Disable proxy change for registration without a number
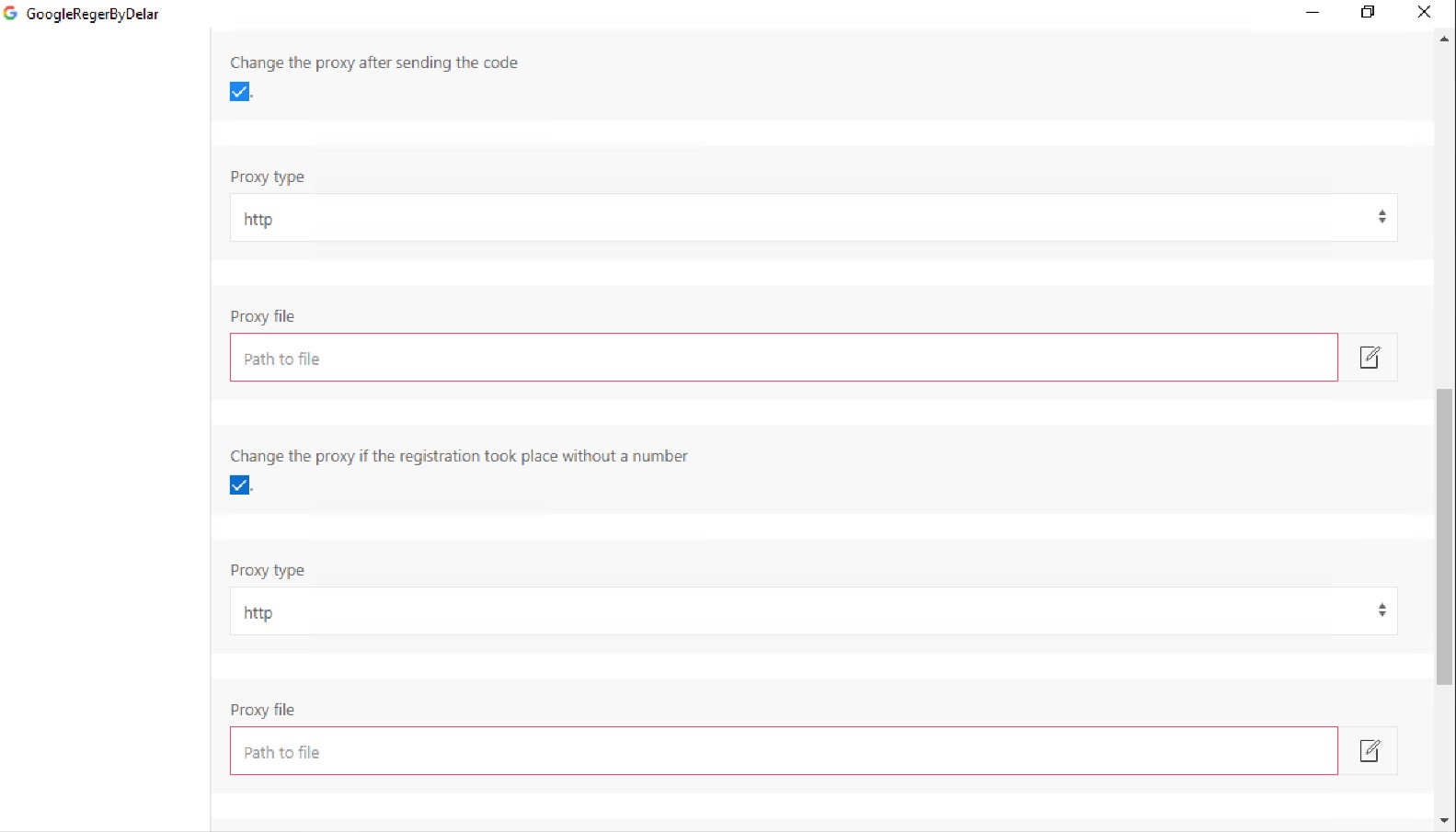The image size is (1456, 832). coord(239,485)
